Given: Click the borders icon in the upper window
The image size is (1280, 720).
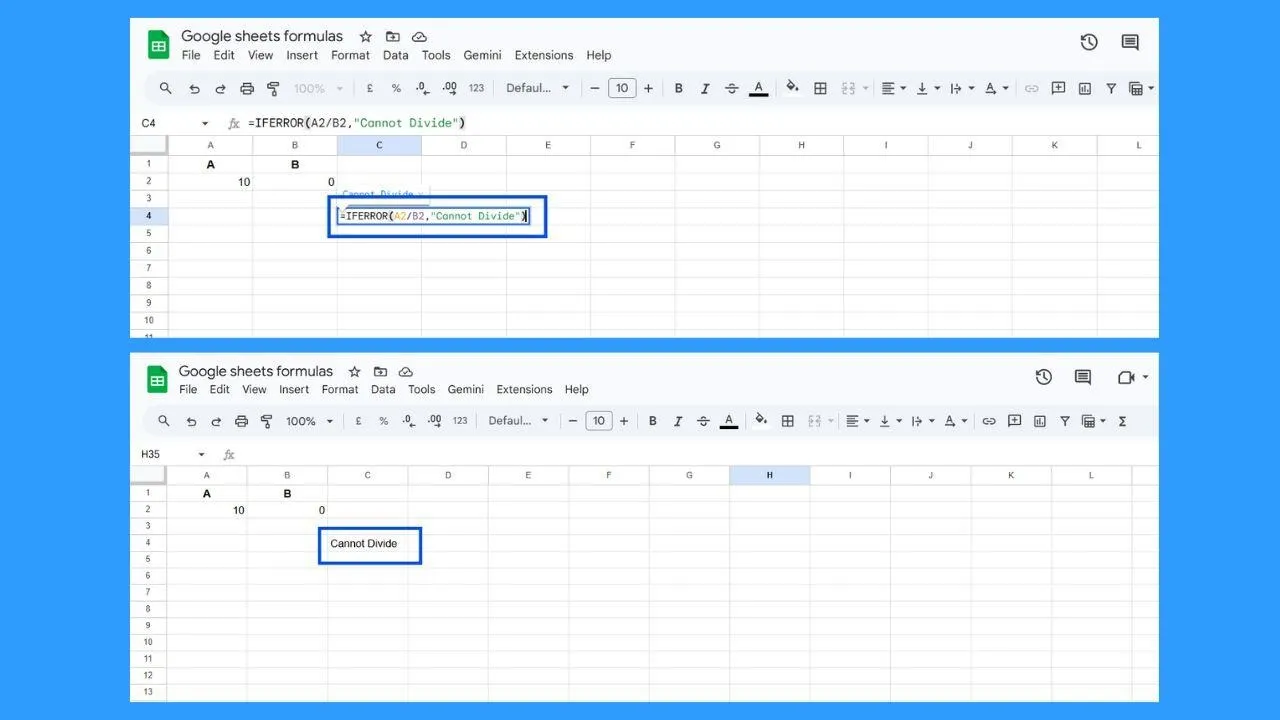Looking at the screenshot, I should click(820, 88).
